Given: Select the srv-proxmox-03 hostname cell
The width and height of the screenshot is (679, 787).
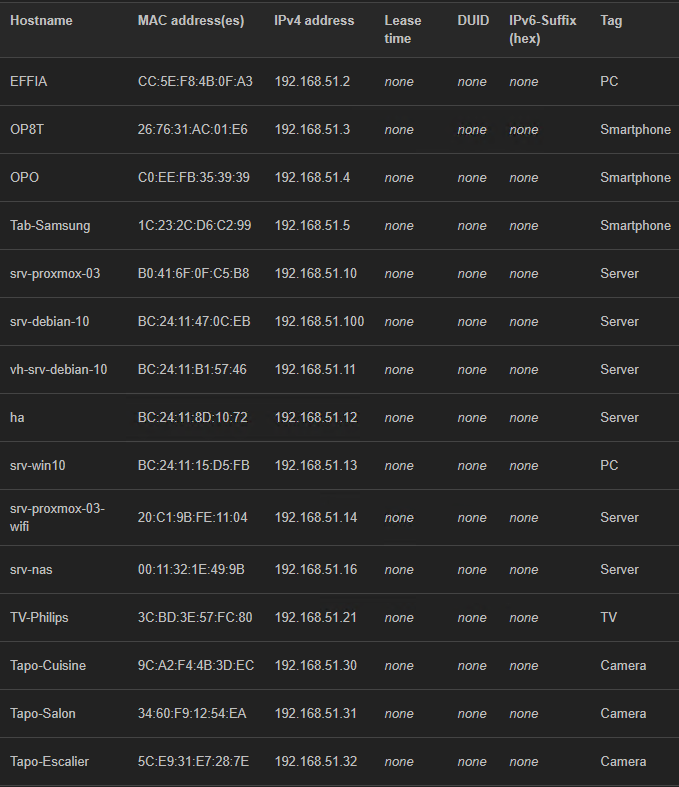Looking at the screenshot, I should click(55, 274).
